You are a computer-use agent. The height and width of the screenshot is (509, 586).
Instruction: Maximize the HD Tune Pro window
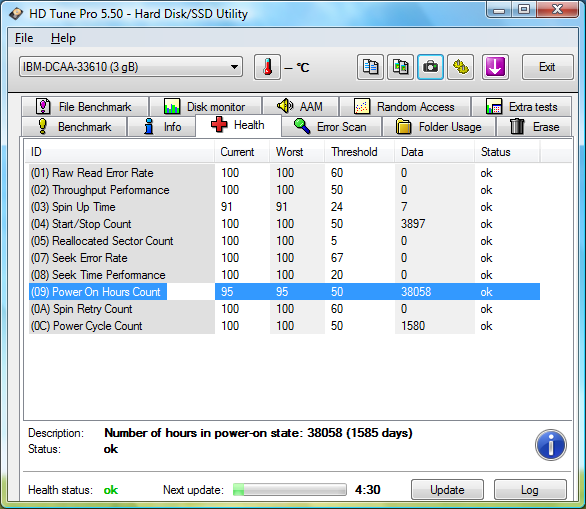tap(524, 9)
